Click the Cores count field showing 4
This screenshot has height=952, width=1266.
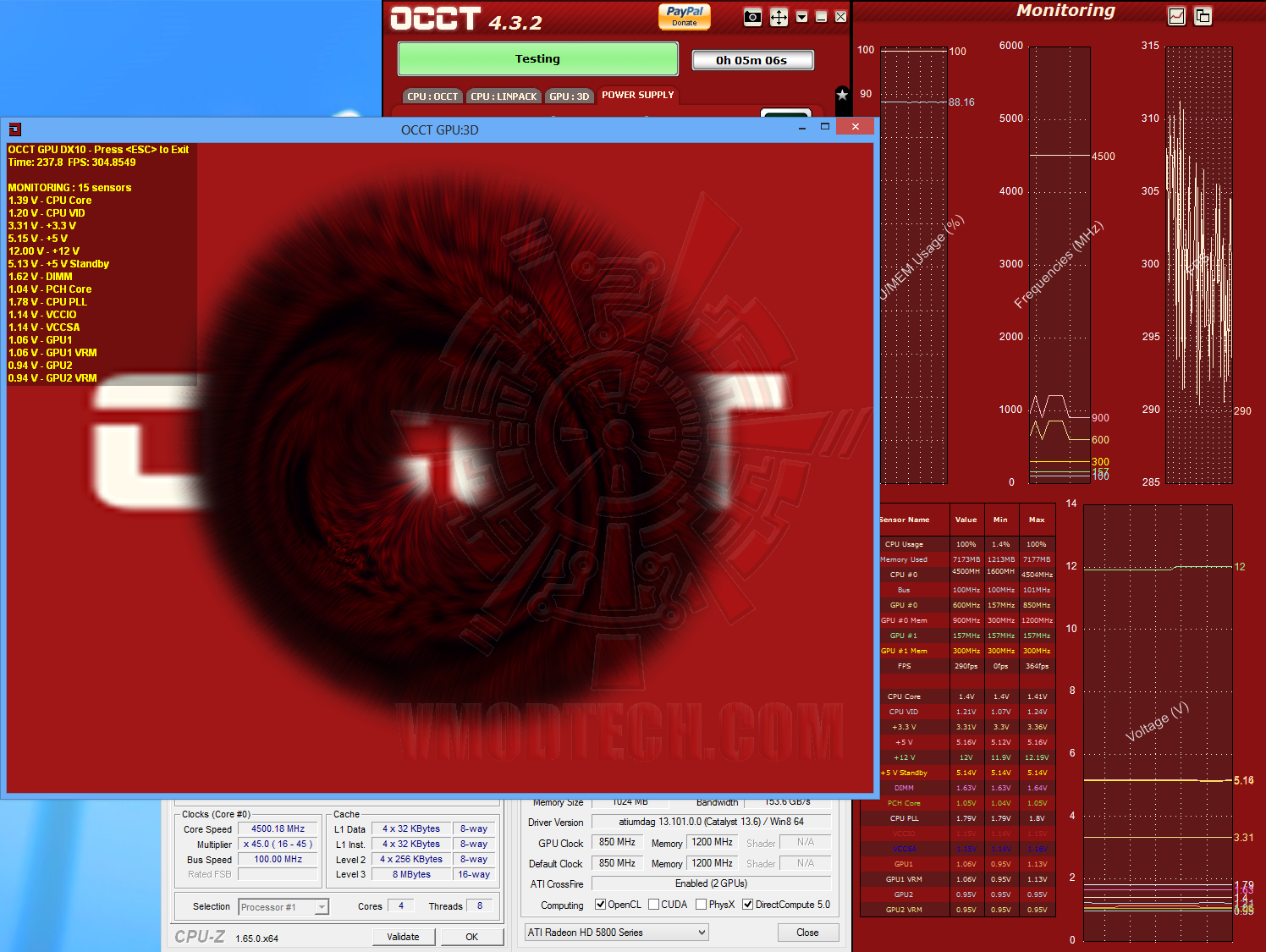[x=401, y=905]
